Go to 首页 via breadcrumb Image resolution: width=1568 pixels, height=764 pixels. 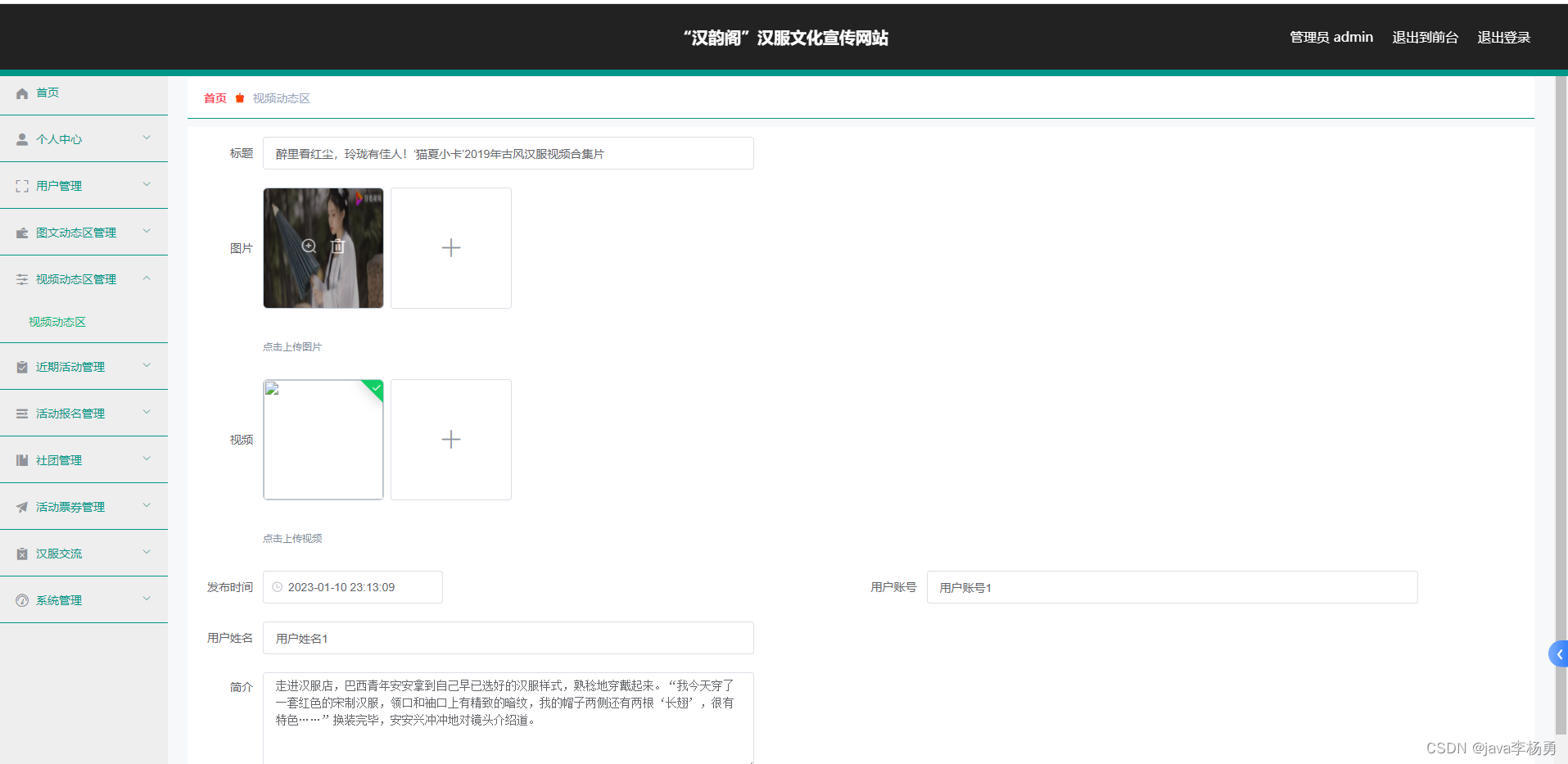pyautogui.click(x=215, y=98)
